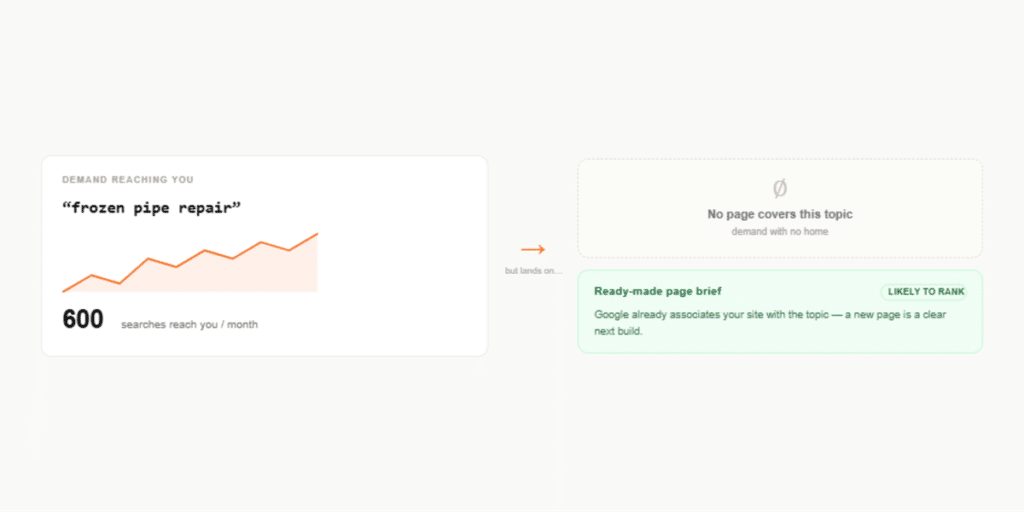Click the "No page covers this topic" heading
The height and width of the screenshot is (512, 1024).
point(780,214)
